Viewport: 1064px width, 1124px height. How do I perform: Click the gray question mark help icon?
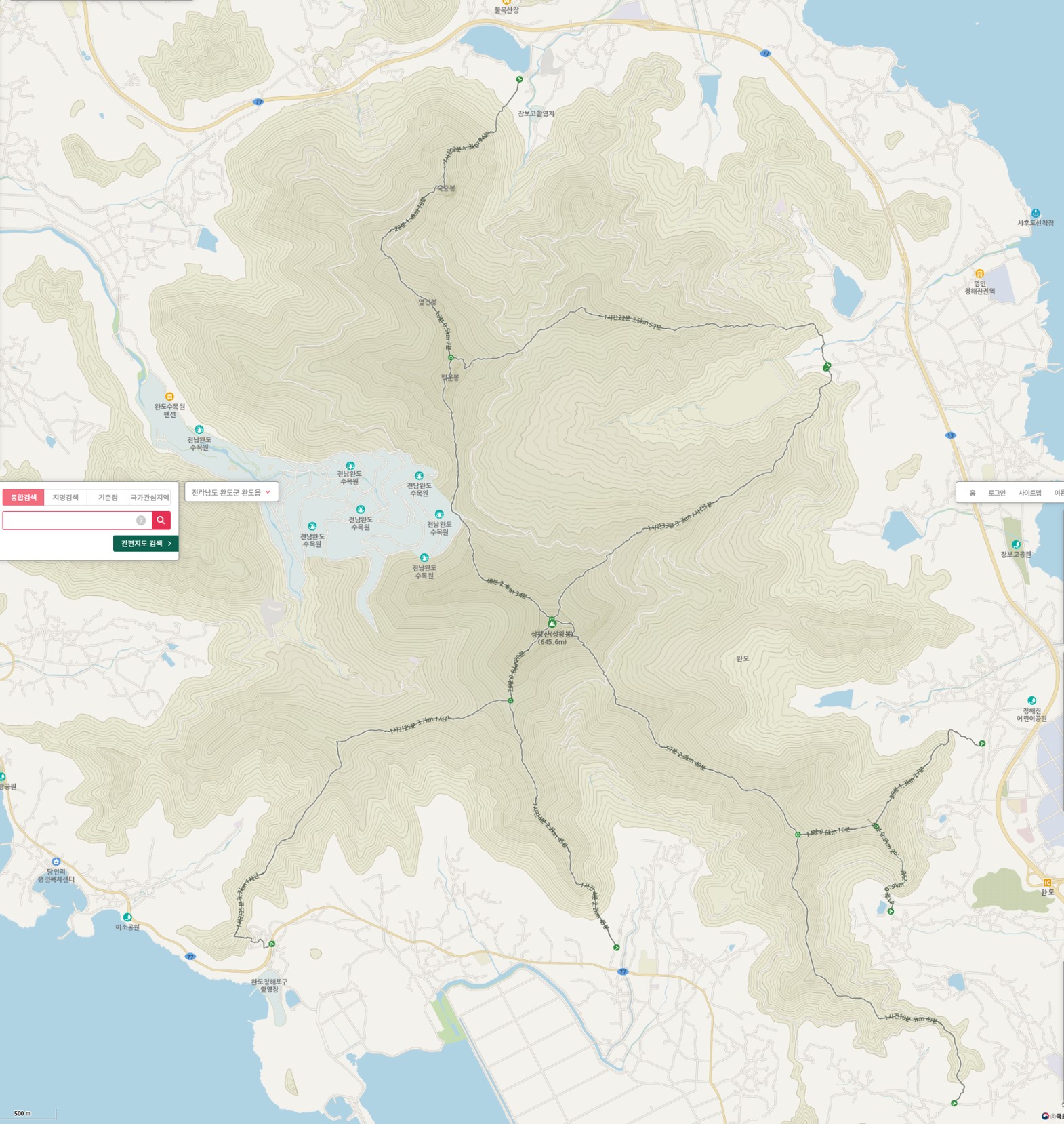[141, 520]
